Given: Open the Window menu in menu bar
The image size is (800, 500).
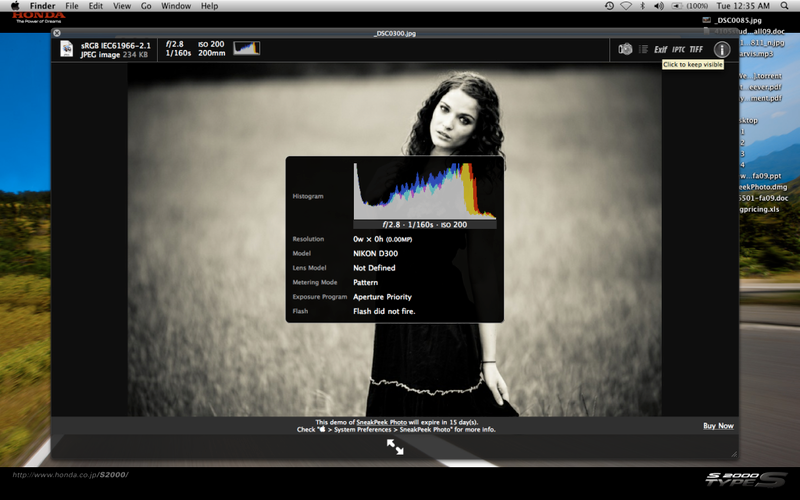Looking at the screenshot, I should pyautogui.click(x=176, y=6).
